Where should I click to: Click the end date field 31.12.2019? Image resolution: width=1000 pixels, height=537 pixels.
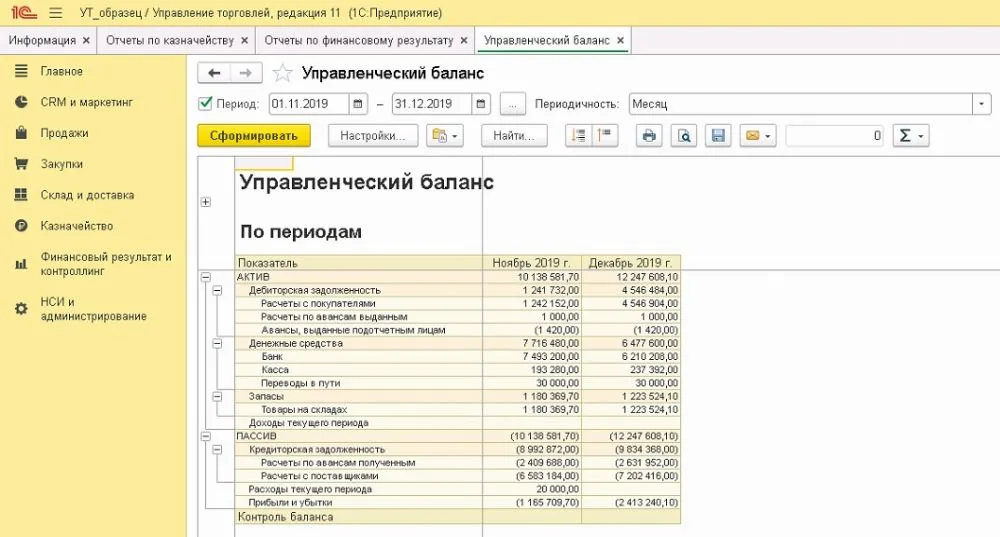[431, 104]
